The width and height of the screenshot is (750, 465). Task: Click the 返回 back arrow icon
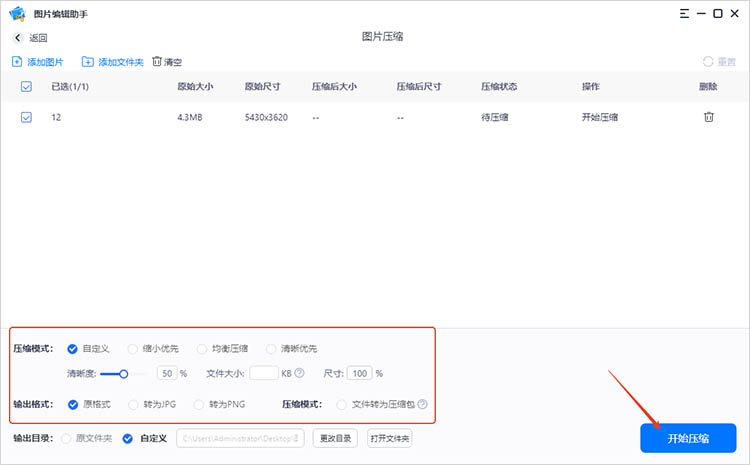(x=18, y=38)
